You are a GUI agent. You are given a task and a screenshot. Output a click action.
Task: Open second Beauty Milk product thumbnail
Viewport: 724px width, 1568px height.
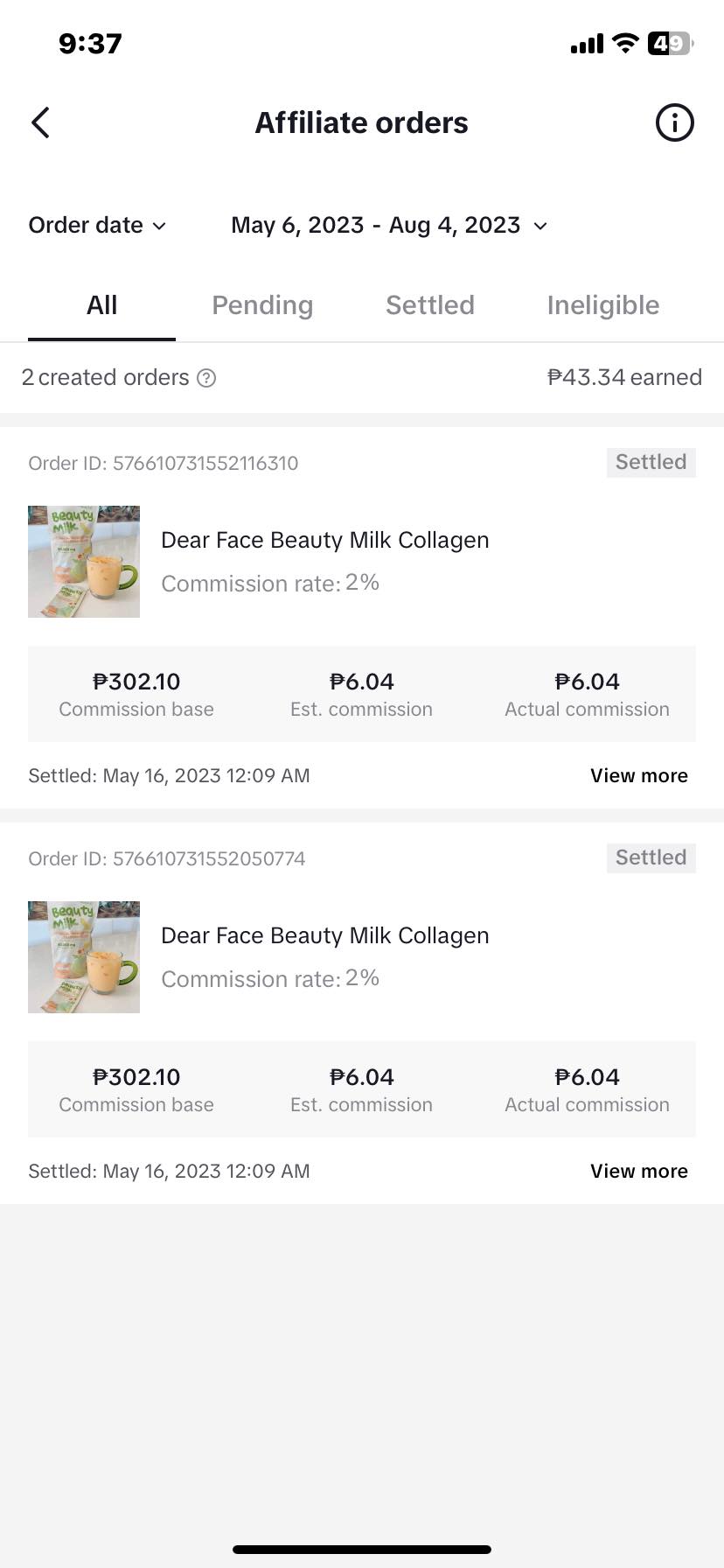(x=84, y=957)
